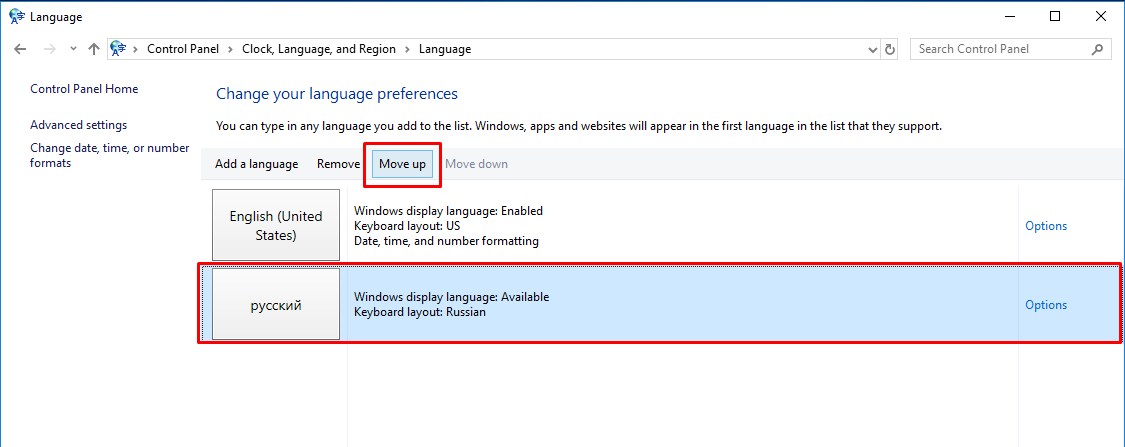Click the Language window title bar icon

pyautogui.click(x=16, y=17)
